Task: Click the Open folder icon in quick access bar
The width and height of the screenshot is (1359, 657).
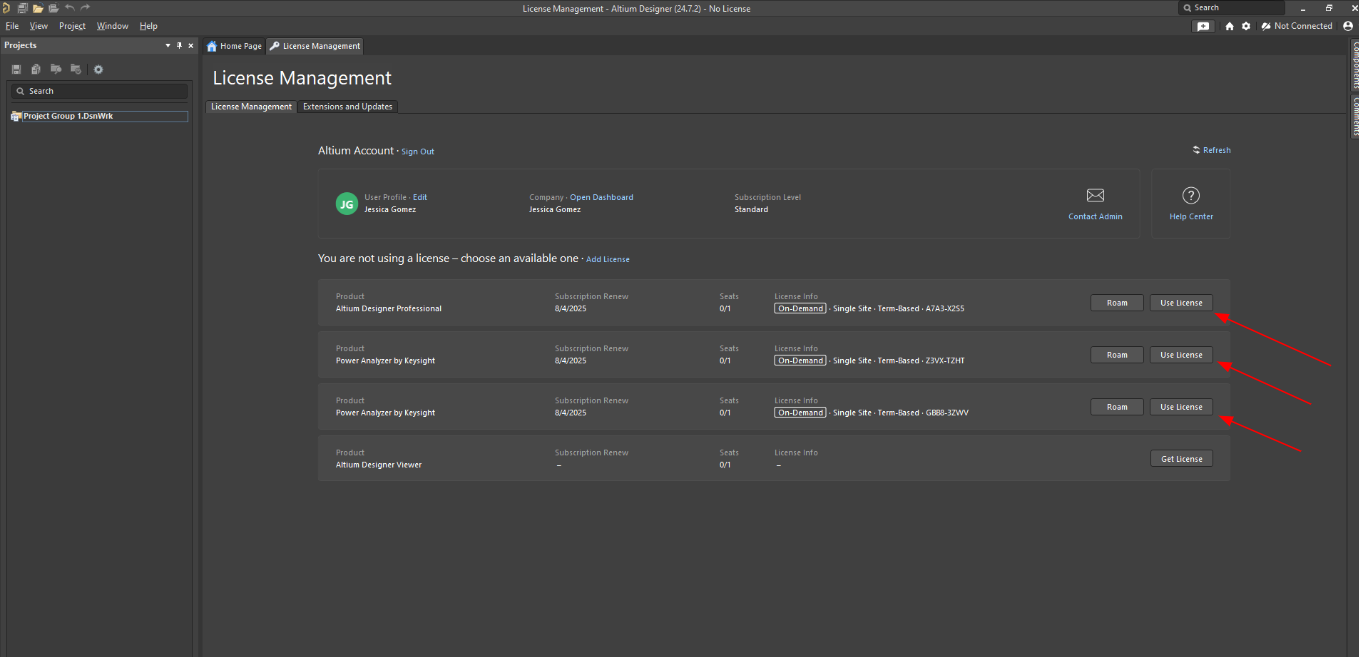Action: coord(38,8)
